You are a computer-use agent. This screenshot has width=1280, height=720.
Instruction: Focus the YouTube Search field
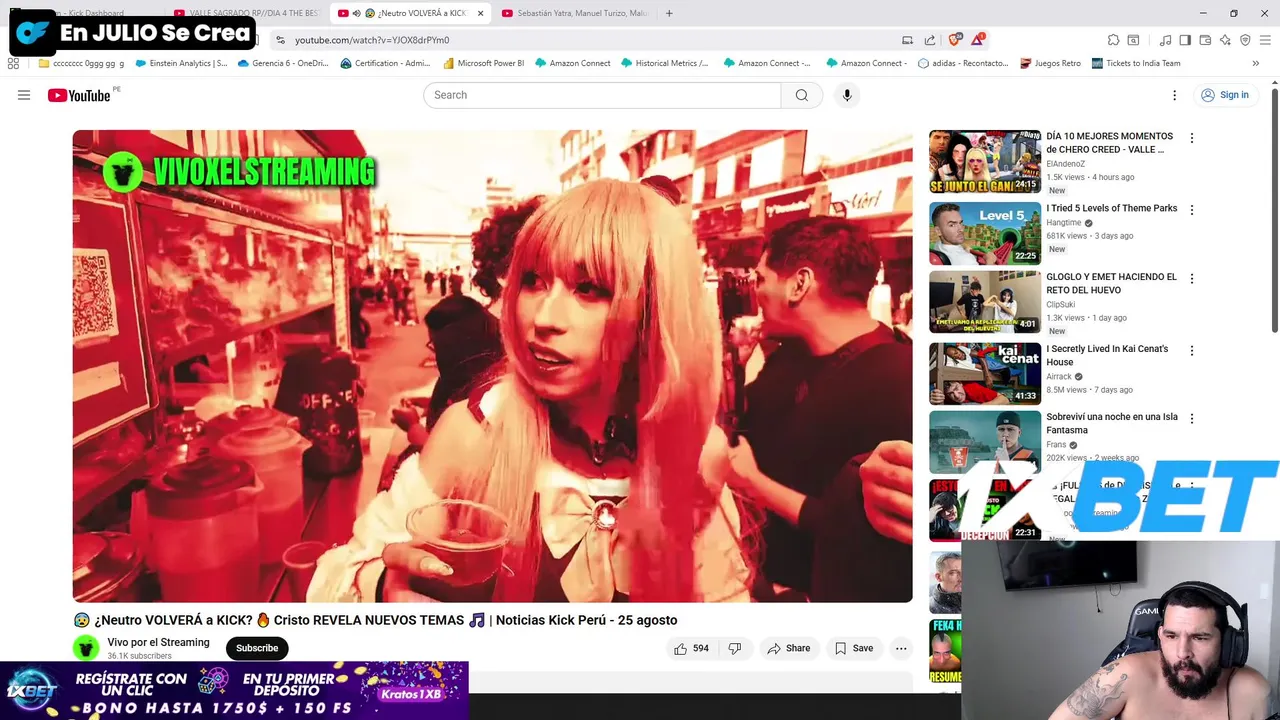pos(602,95)
